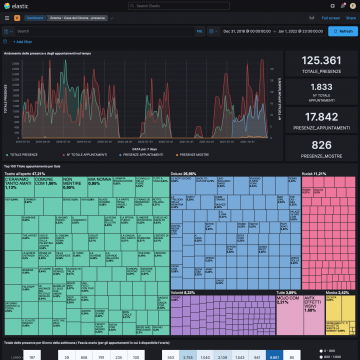Open the help menu icon in header

[332, 6]
